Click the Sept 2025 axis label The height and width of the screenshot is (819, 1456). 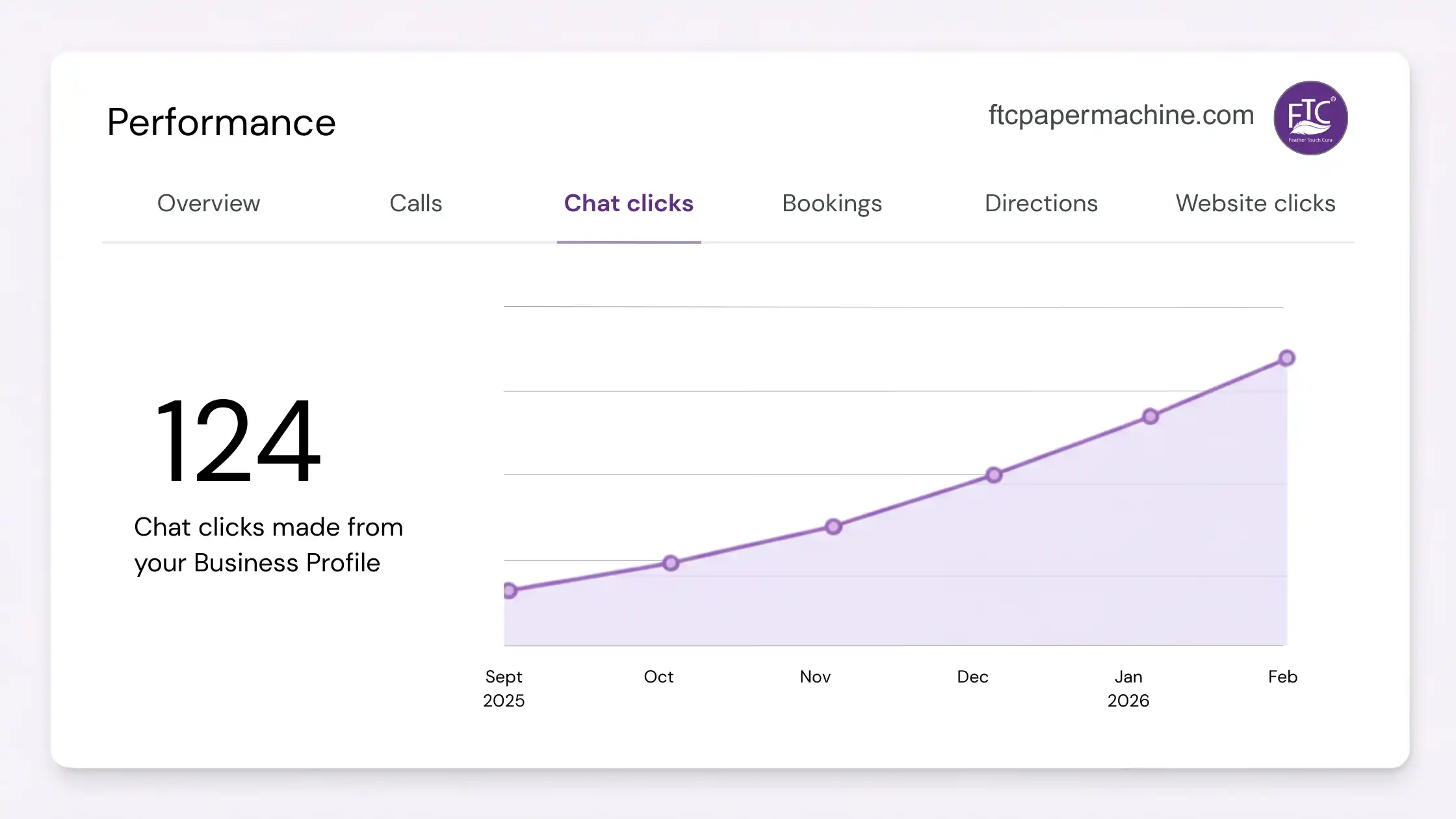click(504, 688)
